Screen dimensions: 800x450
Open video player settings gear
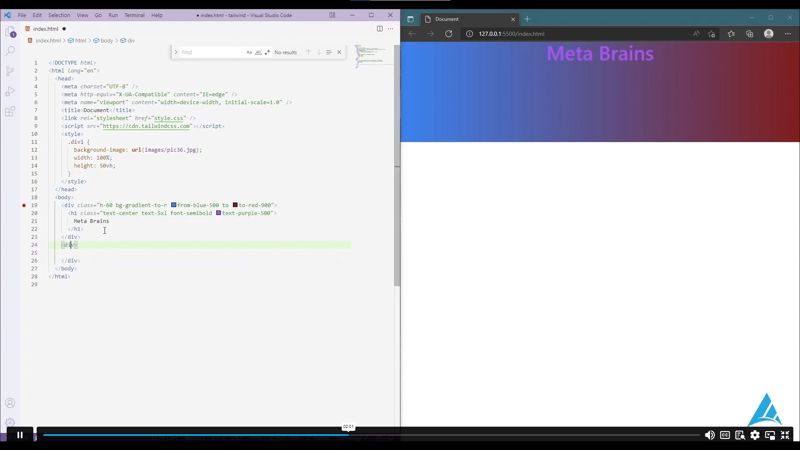tap(755, 435)
